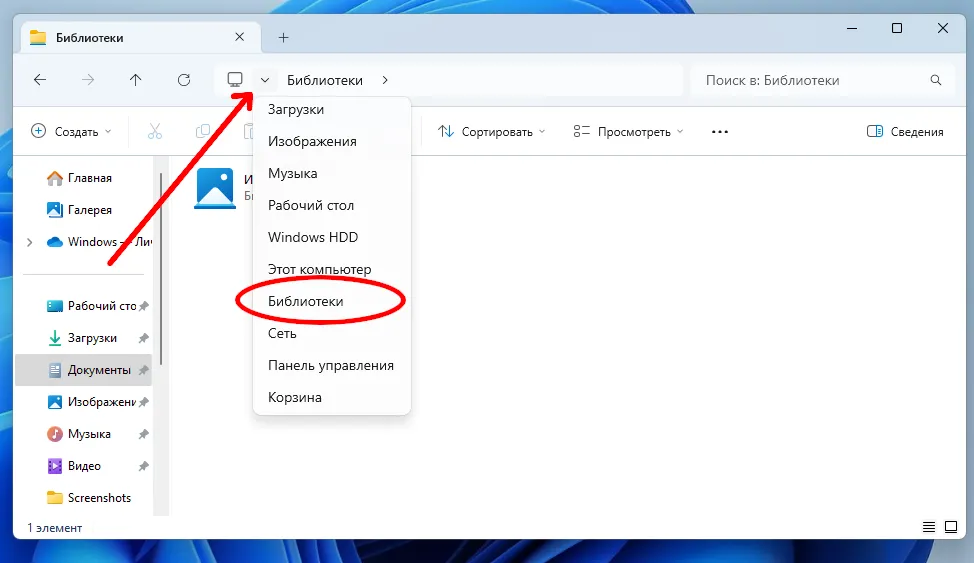Refresh the current folder view
The width and height of the screenshot is (974, 563).
point(184,80)
